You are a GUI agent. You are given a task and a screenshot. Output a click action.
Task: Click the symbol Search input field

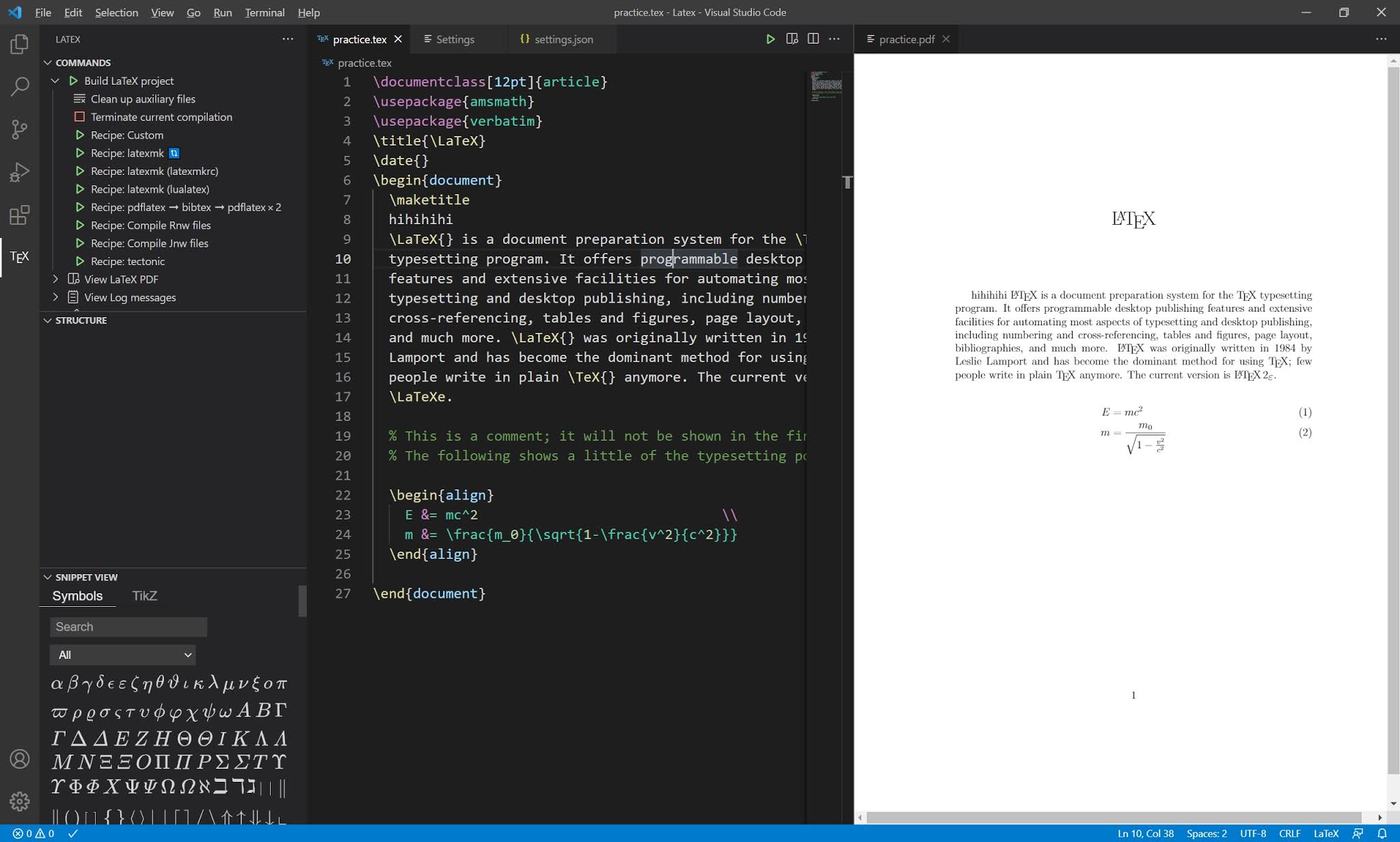pyautogui.click(x=128, y=627)
